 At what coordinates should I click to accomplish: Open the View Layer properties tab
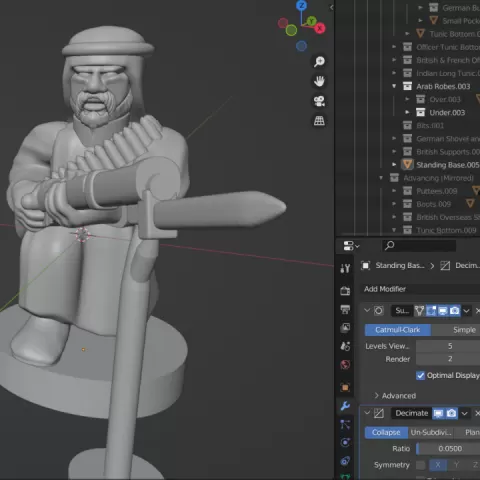click(x=345, y=328)
